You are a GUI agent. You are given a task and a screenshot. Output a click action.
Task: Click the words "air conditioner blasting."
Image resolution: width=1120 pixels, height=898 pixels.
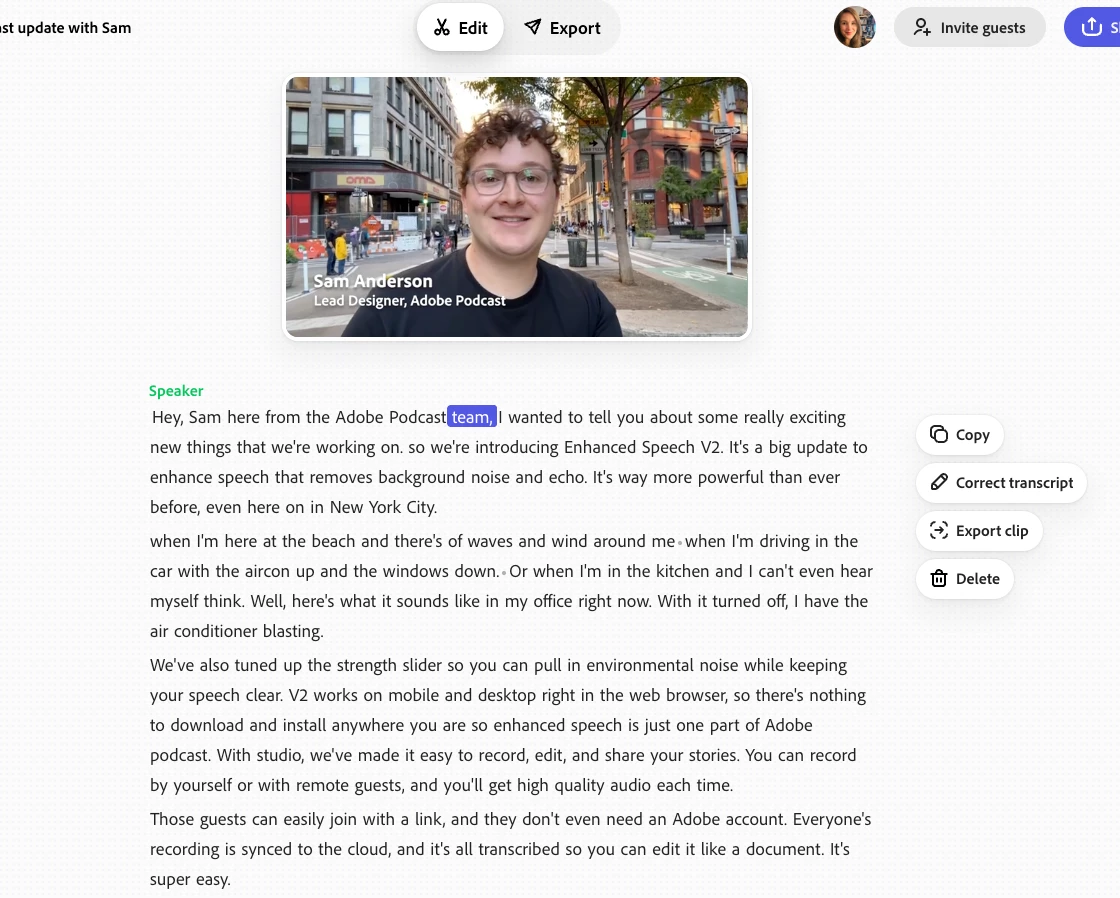(236, 632)
